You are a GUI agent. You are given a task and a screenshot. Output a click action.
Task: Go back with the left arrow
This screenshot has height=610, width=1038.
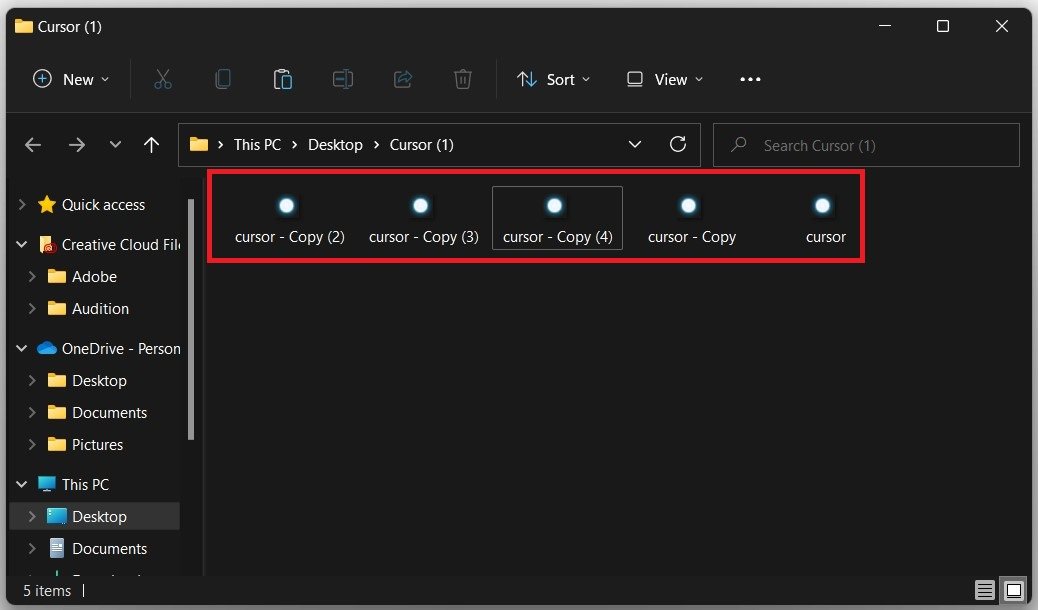click(32, 144)
